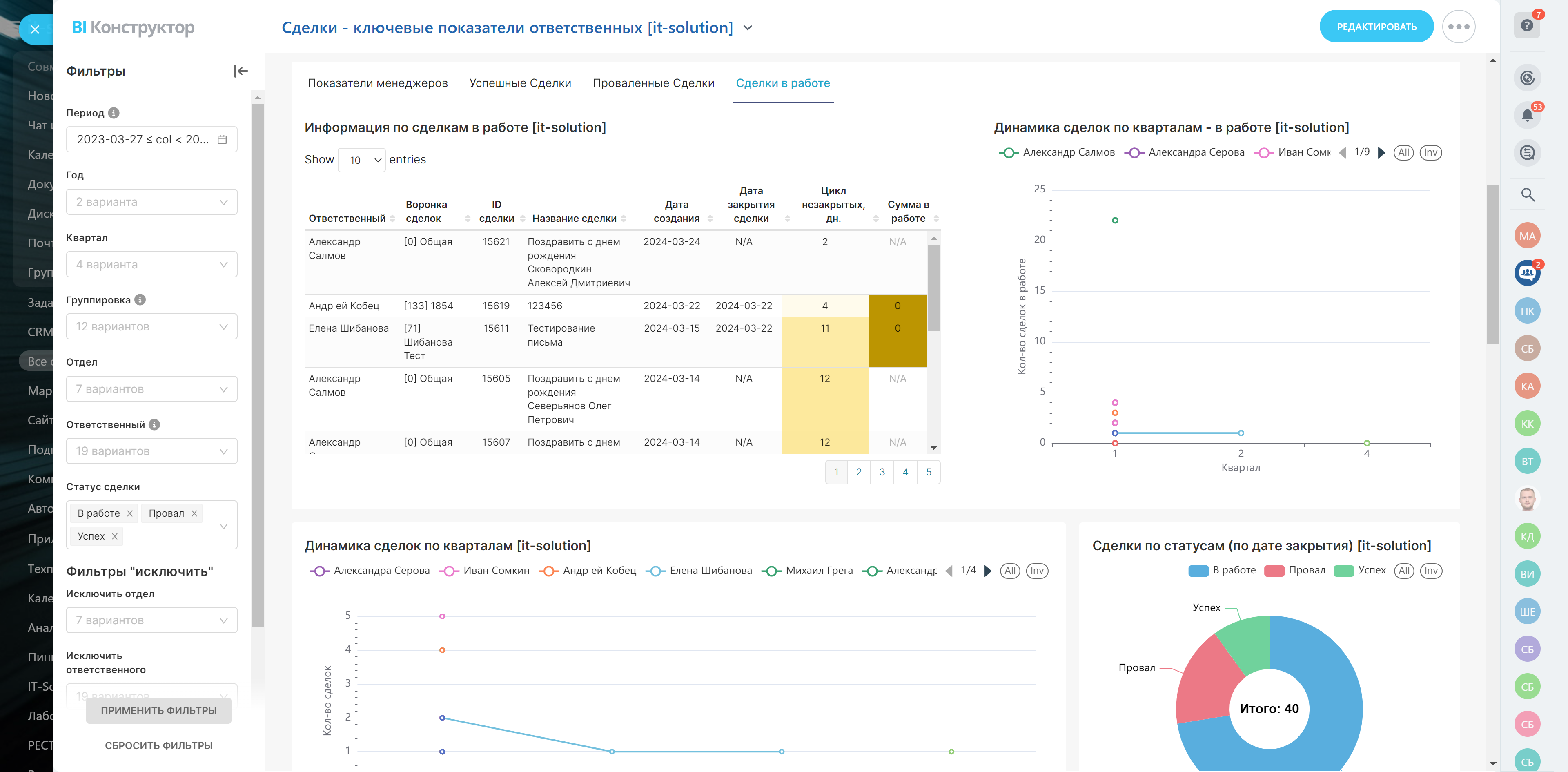1568x772 pixels.
Task: Click the Успех color swatch in pie legend
Action: (x=1343, y=571)
